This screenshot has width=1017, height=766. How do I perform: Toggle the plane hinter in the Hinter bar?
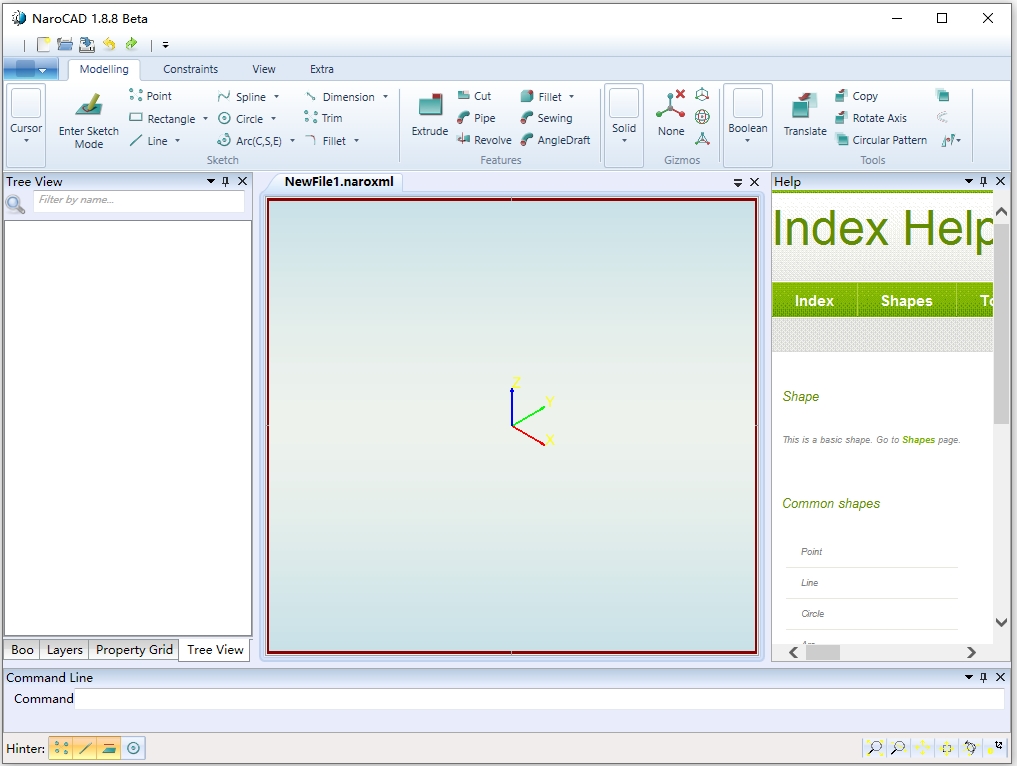click(109, 748)
